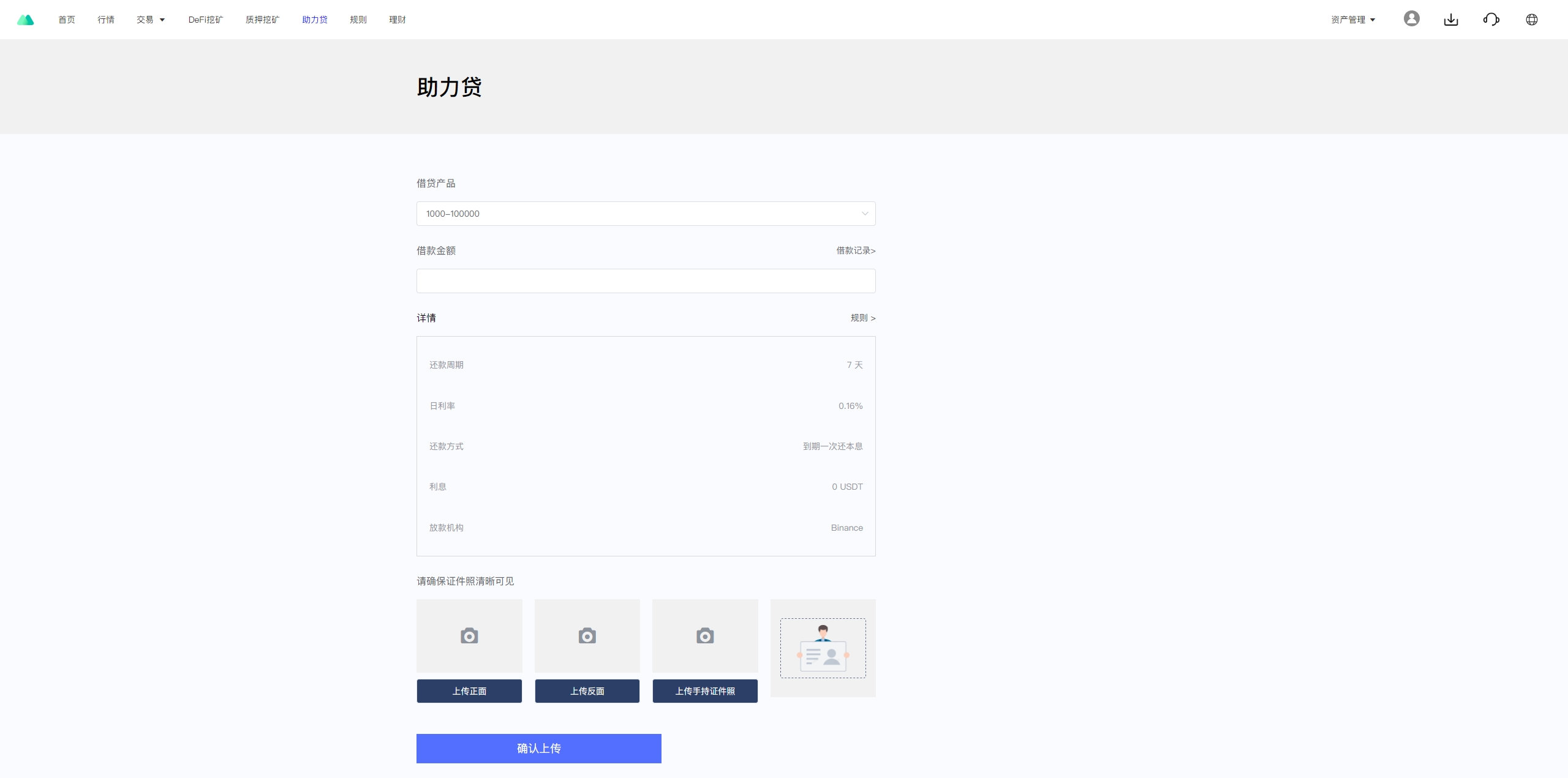Focus the 借款金额 input field
This screenshot has width=1568, height=778.
click(646, 281)
